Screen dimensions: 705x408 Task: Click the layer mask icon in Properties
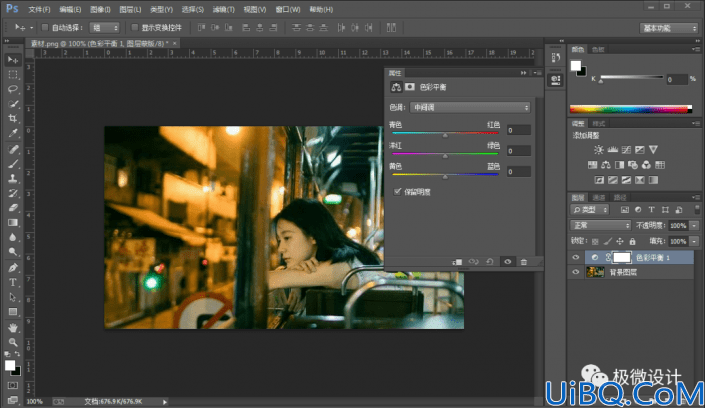click(410, 87)
